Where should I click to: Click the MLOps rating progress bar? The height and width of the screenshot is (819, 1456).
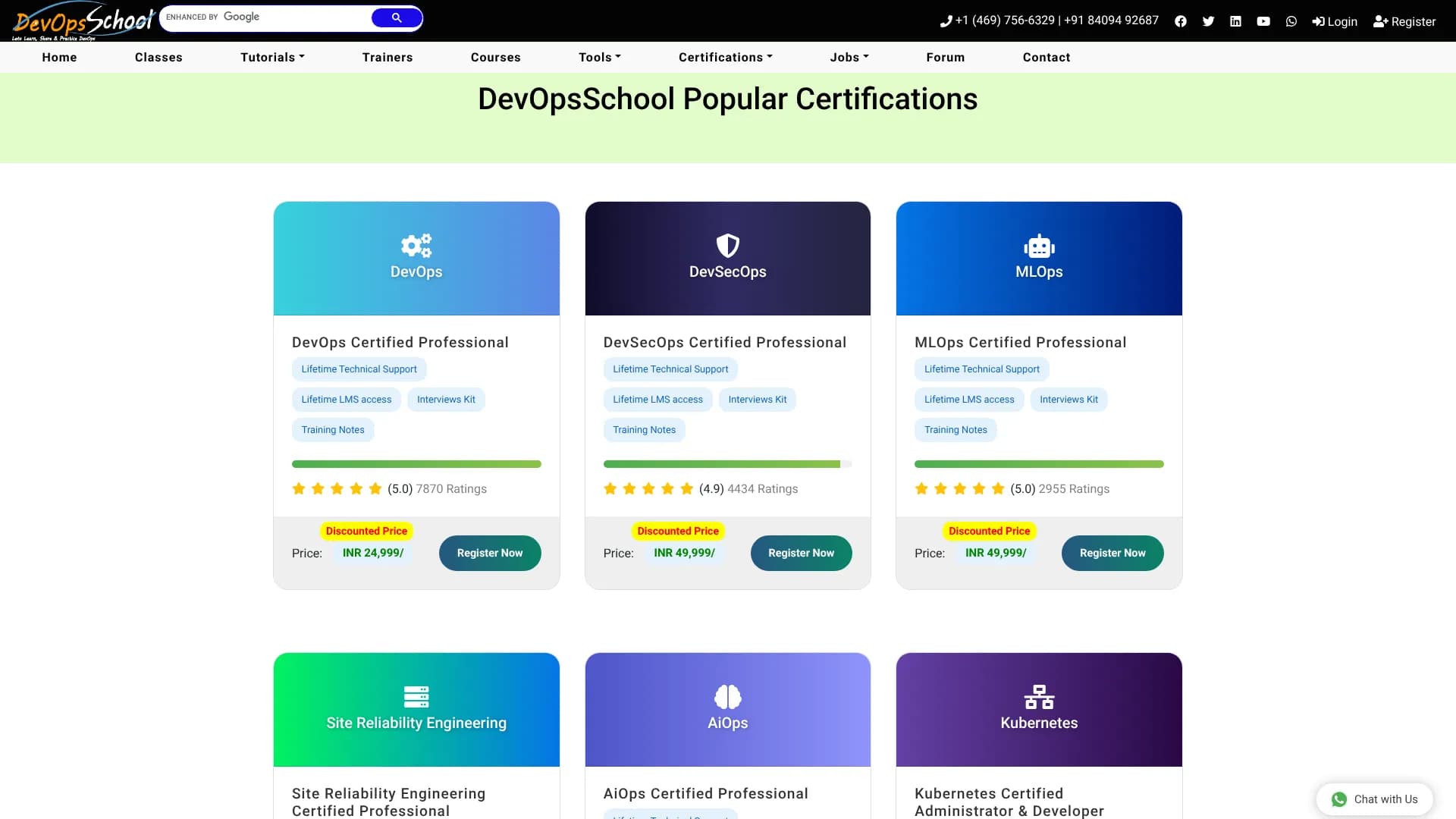coord(1039,464)
